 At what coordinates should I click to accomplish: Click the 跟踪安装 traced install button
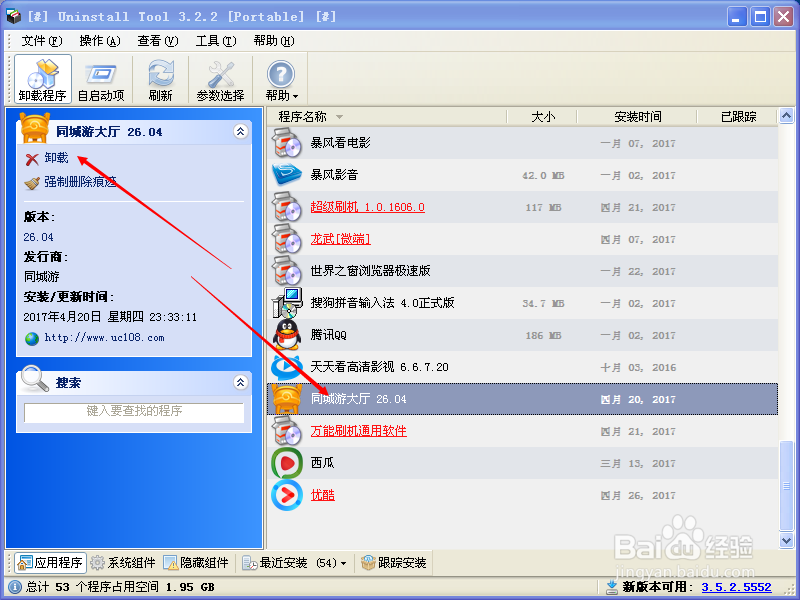tap(394, 563)
